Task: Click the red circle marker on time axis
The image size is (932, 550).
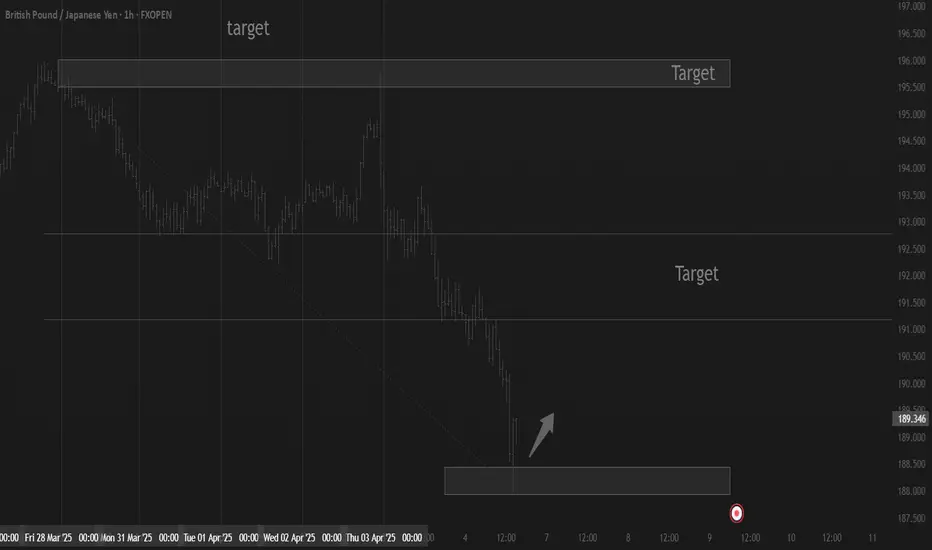Action: [736, 513]
